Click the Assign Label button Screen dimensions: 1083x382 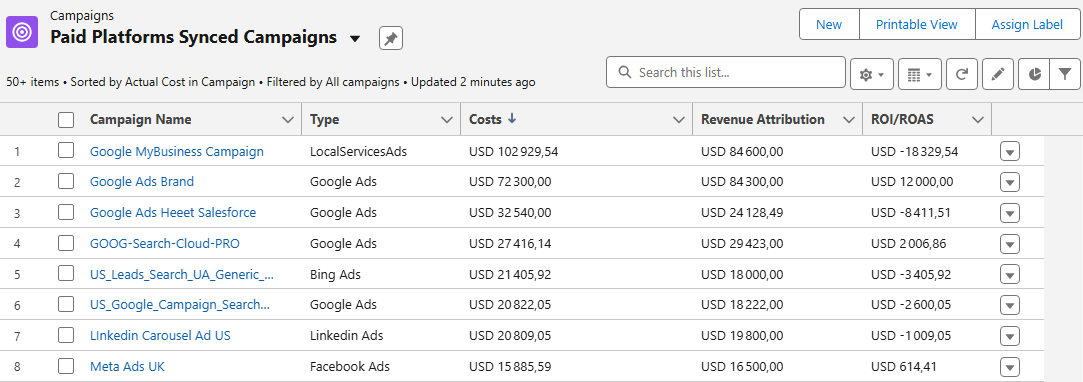tap(1027, 24)
